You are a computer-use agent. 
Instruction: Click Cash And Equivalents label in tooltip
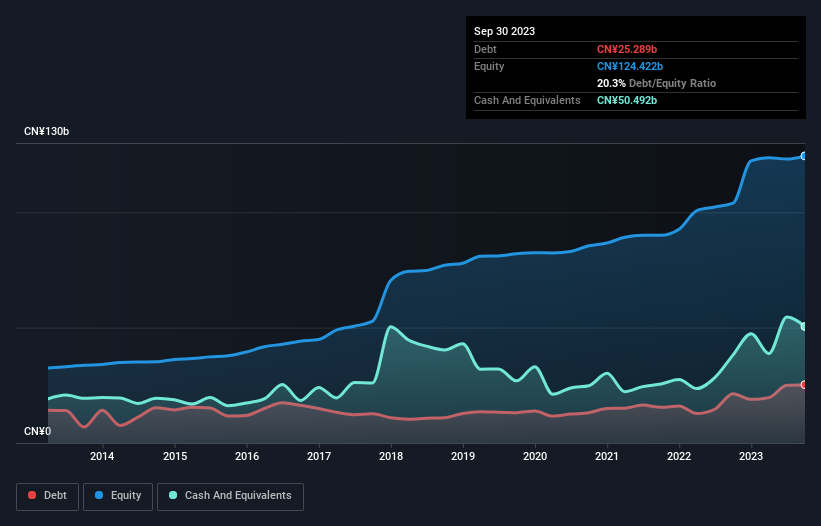[527, 100]
